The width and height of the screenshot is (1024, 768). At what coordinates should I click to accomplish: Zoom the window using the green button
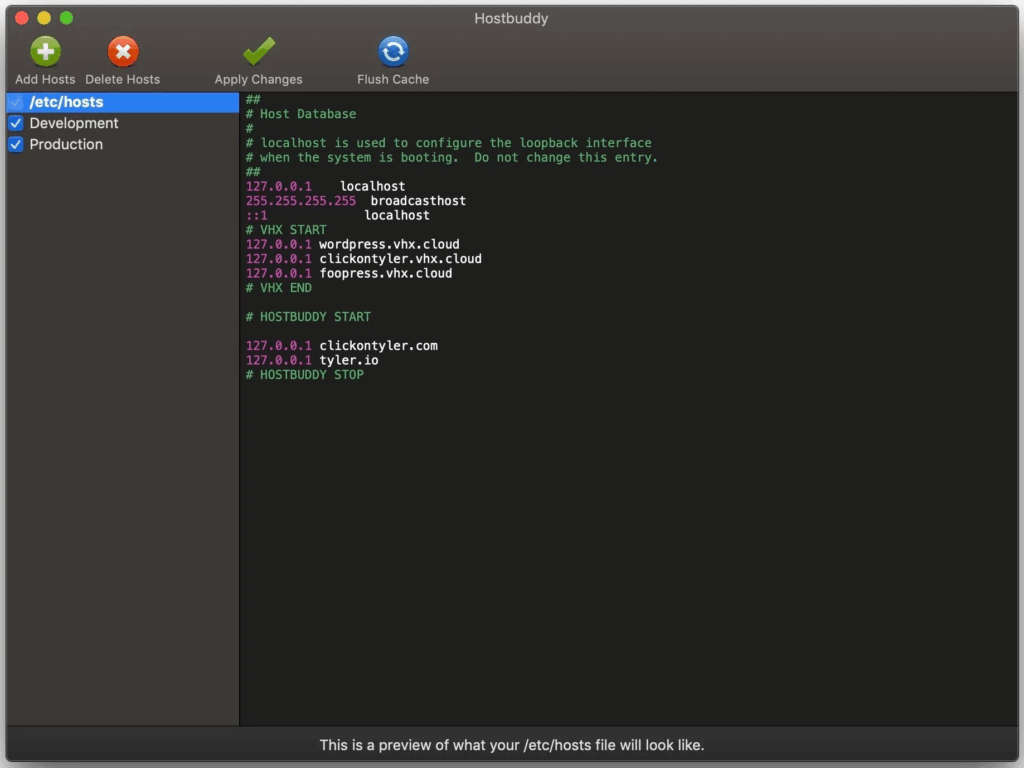coord(66,18)
